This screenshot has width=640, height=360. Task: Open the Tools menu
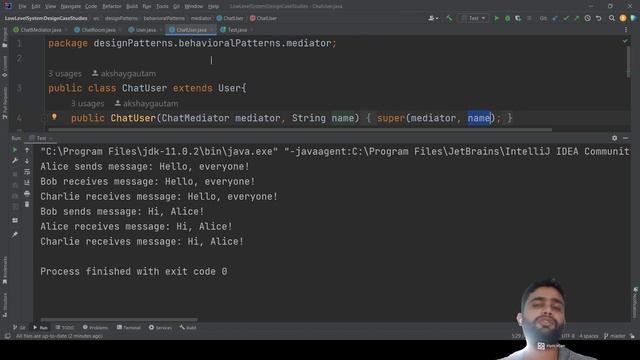coord(162,7)
